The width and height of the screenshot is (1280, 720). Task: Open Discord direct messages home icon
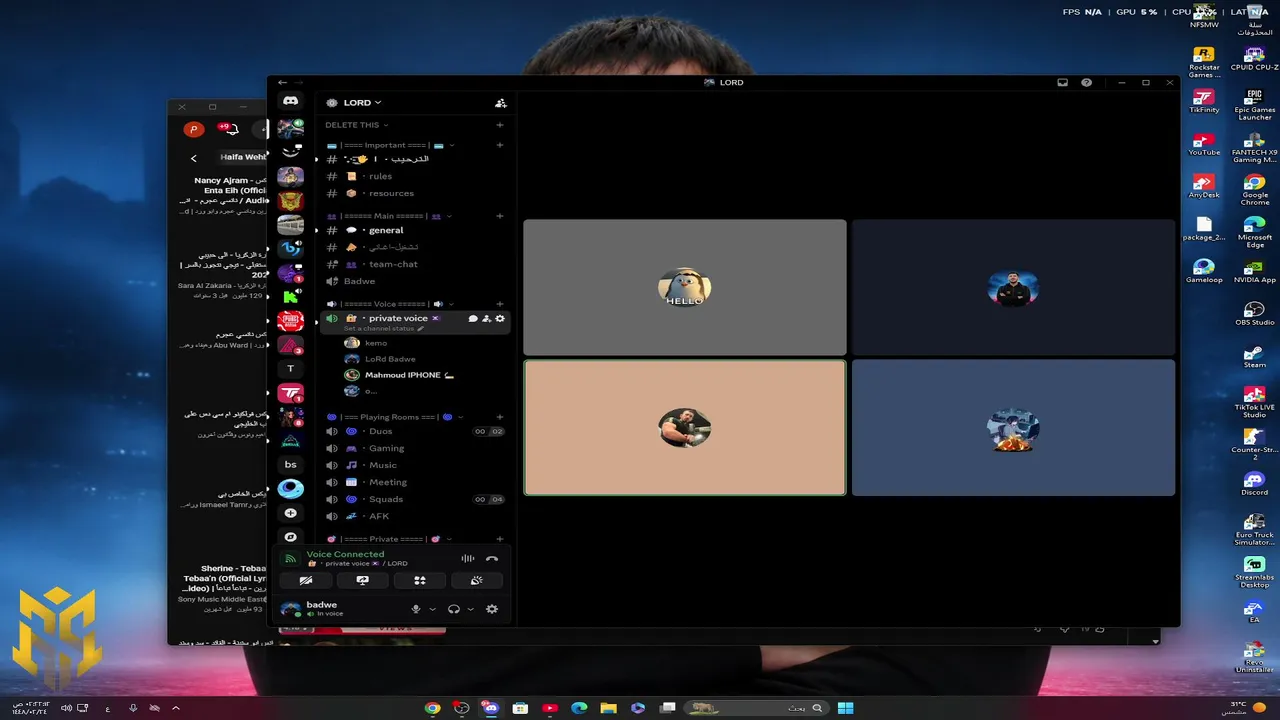[290, 101]
